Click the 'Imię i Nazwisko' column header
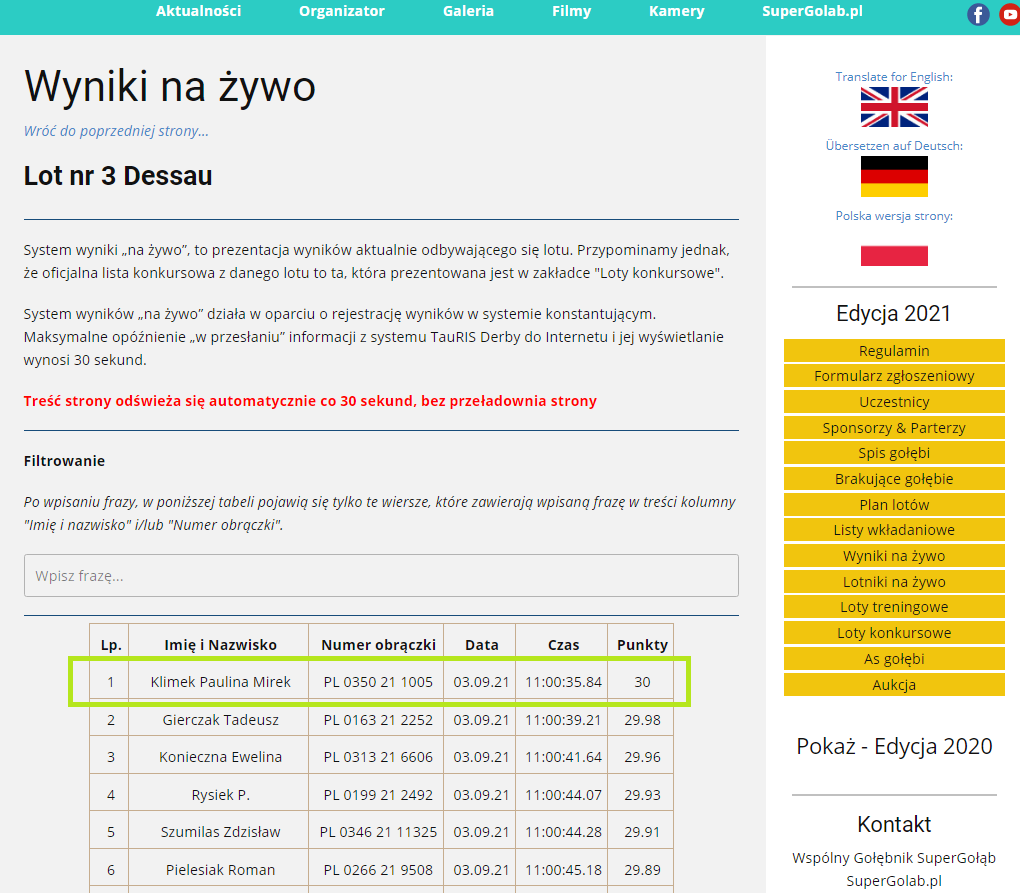Viewport: 1020px width, 893px height. pyautogui.click(x=220, y=645)
